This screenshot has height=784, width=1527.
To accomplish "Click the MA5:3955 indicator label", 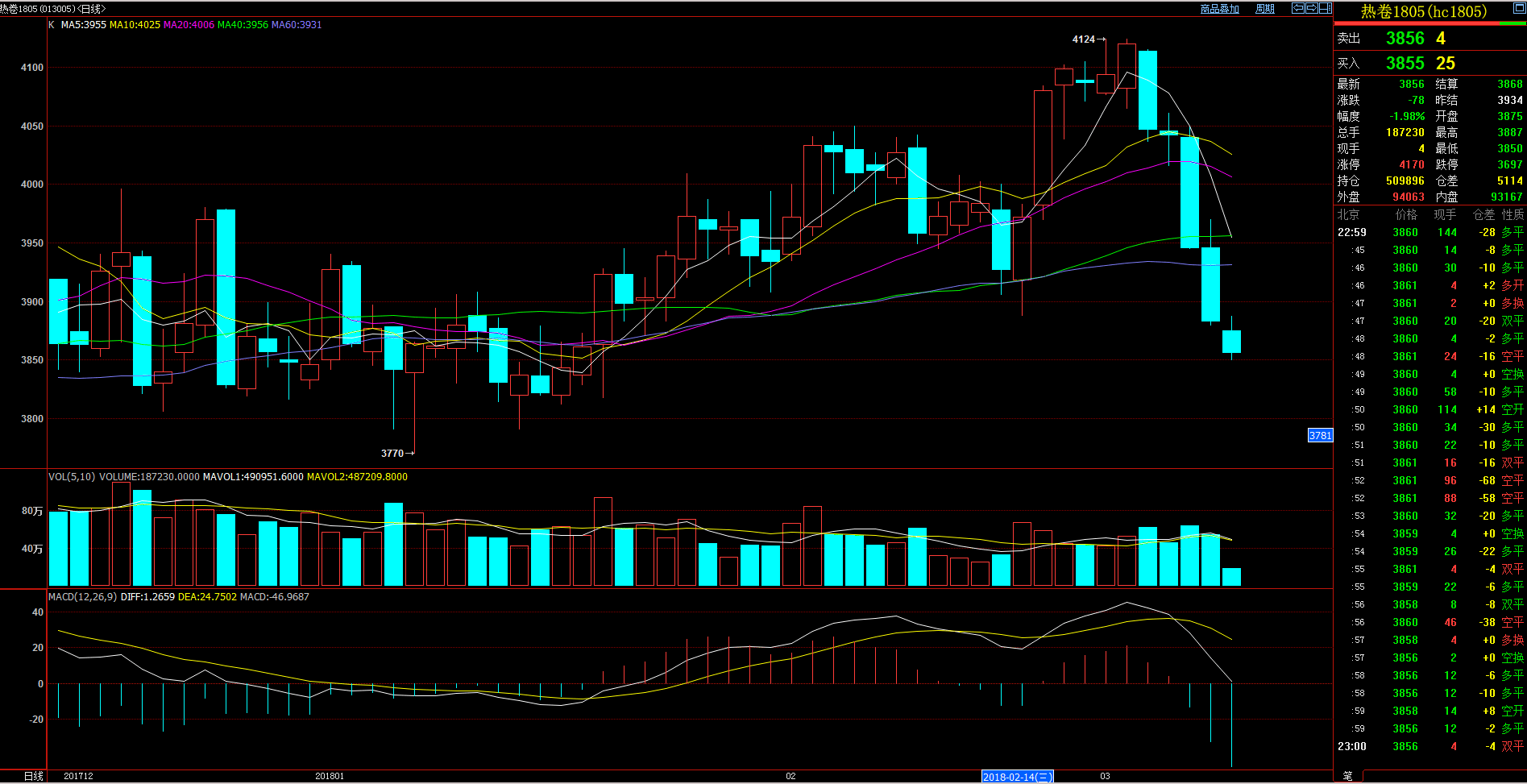I will (x=84, y=25).
